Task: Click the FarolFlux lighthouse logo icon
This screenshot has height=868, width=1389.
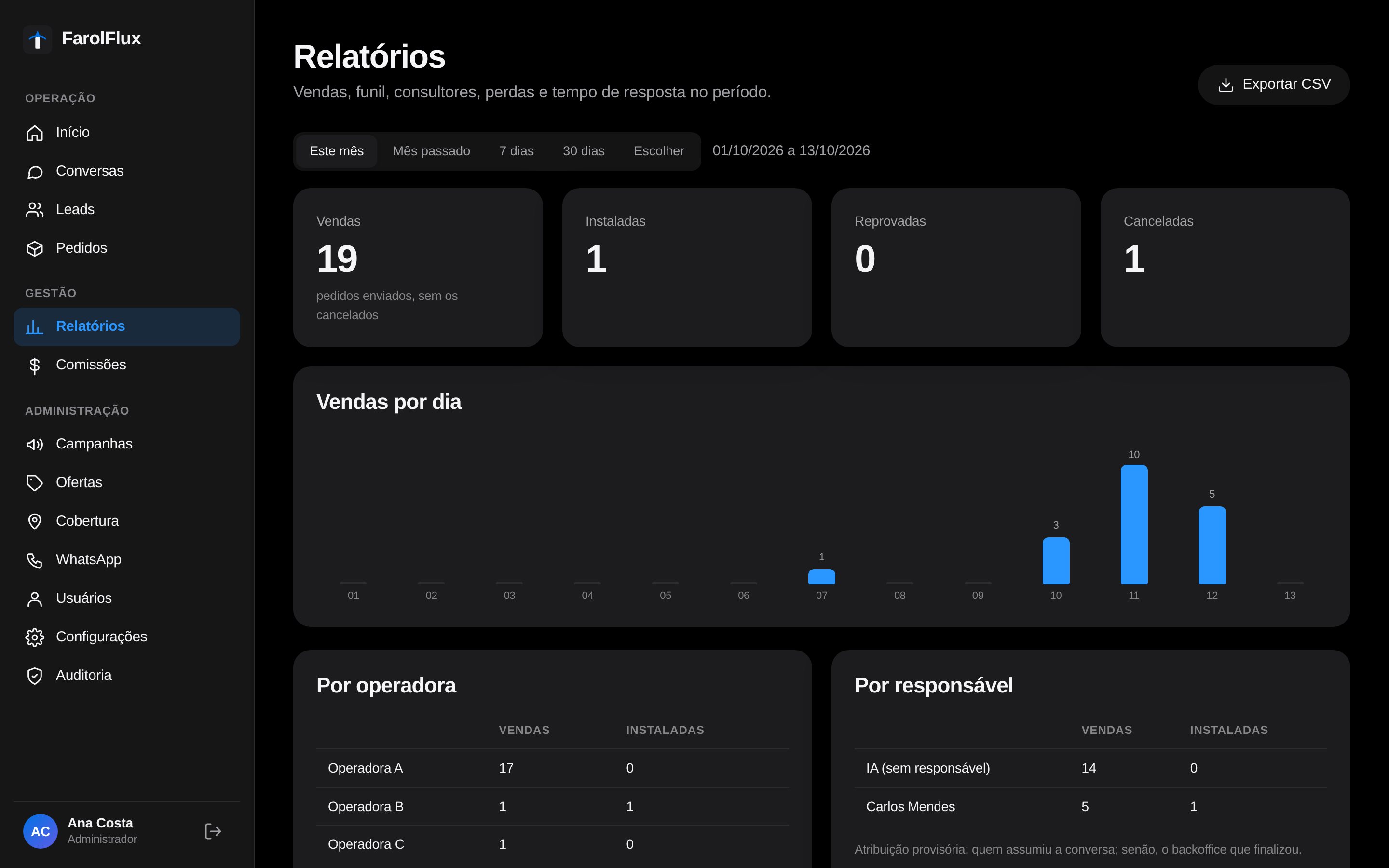Action: pyautogui.click(x=37, y=39)
